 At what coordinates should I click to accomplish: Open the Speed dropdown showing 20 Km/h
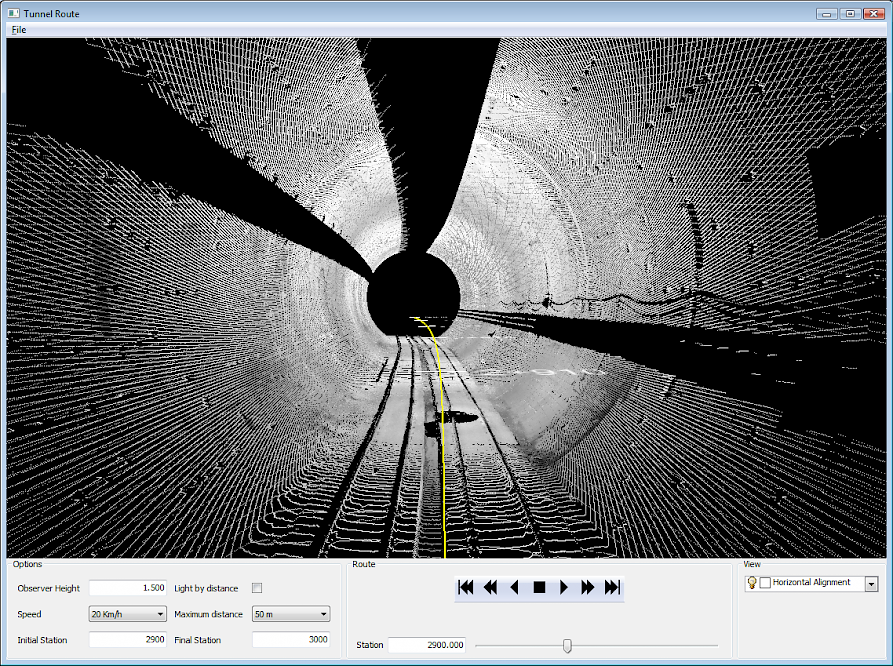coord(127,614)
